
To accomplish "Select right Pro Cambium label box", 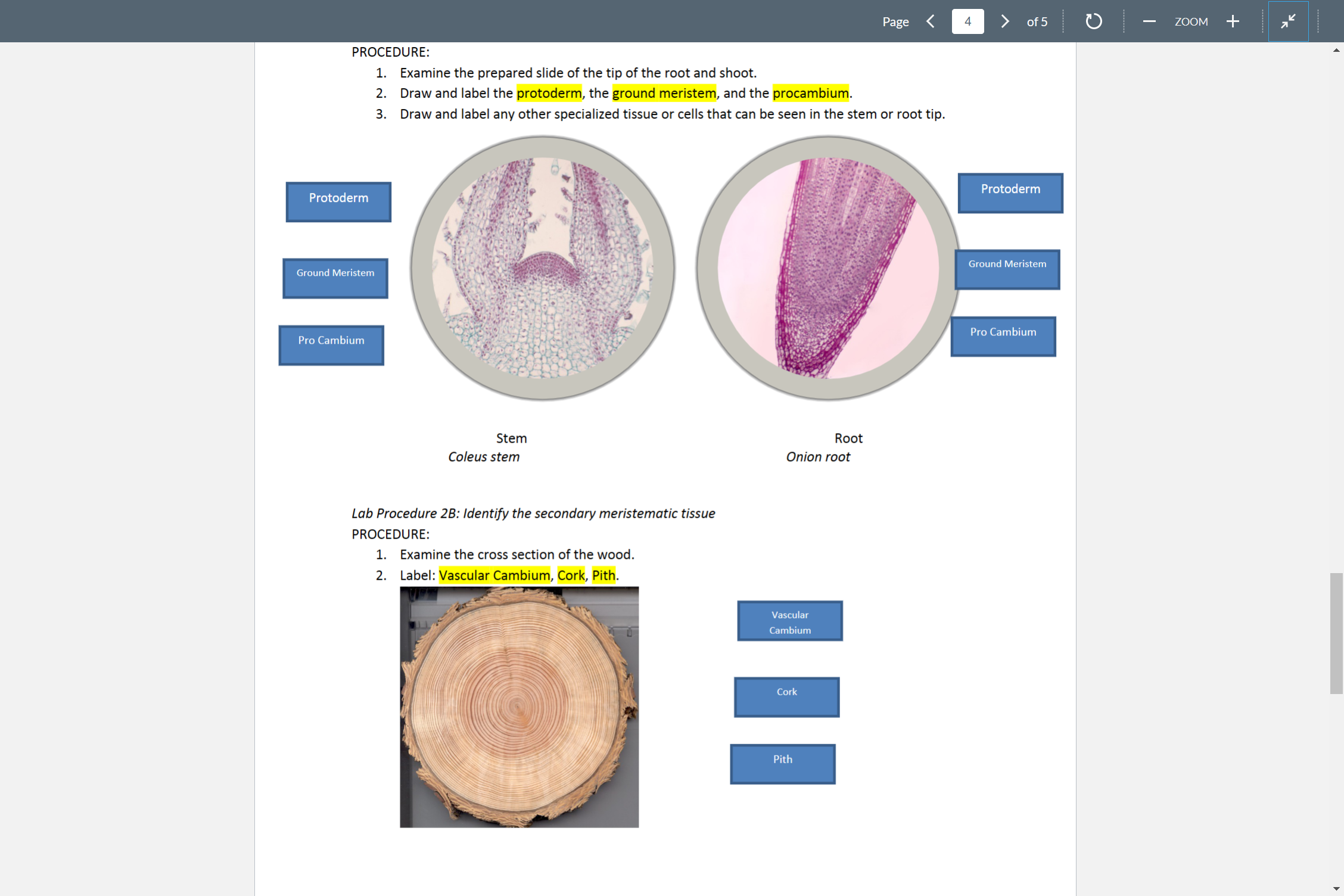I will 1003,336.
